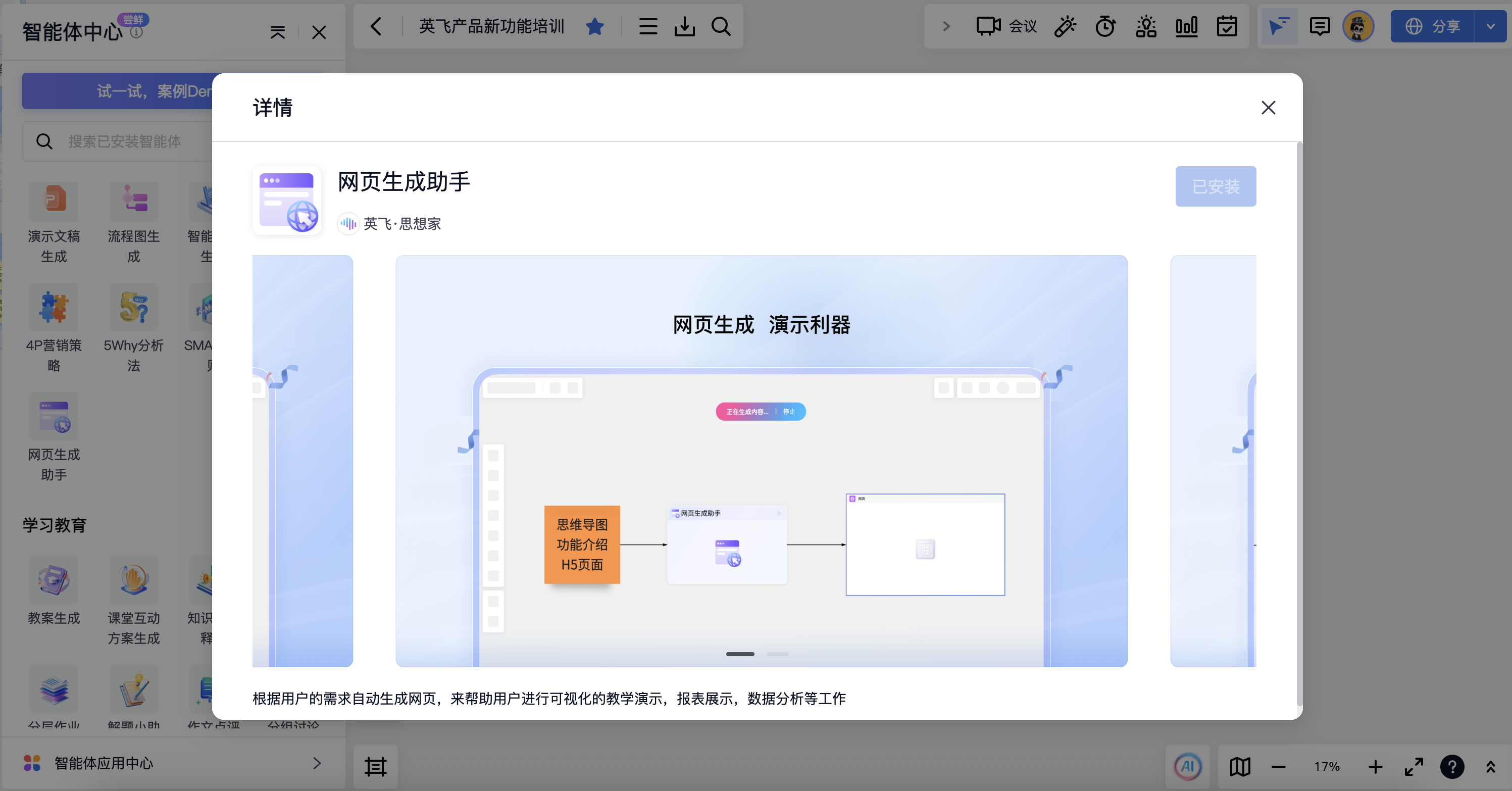Open the AI assistant button

pyautogui.click(x=1187, y=766)
